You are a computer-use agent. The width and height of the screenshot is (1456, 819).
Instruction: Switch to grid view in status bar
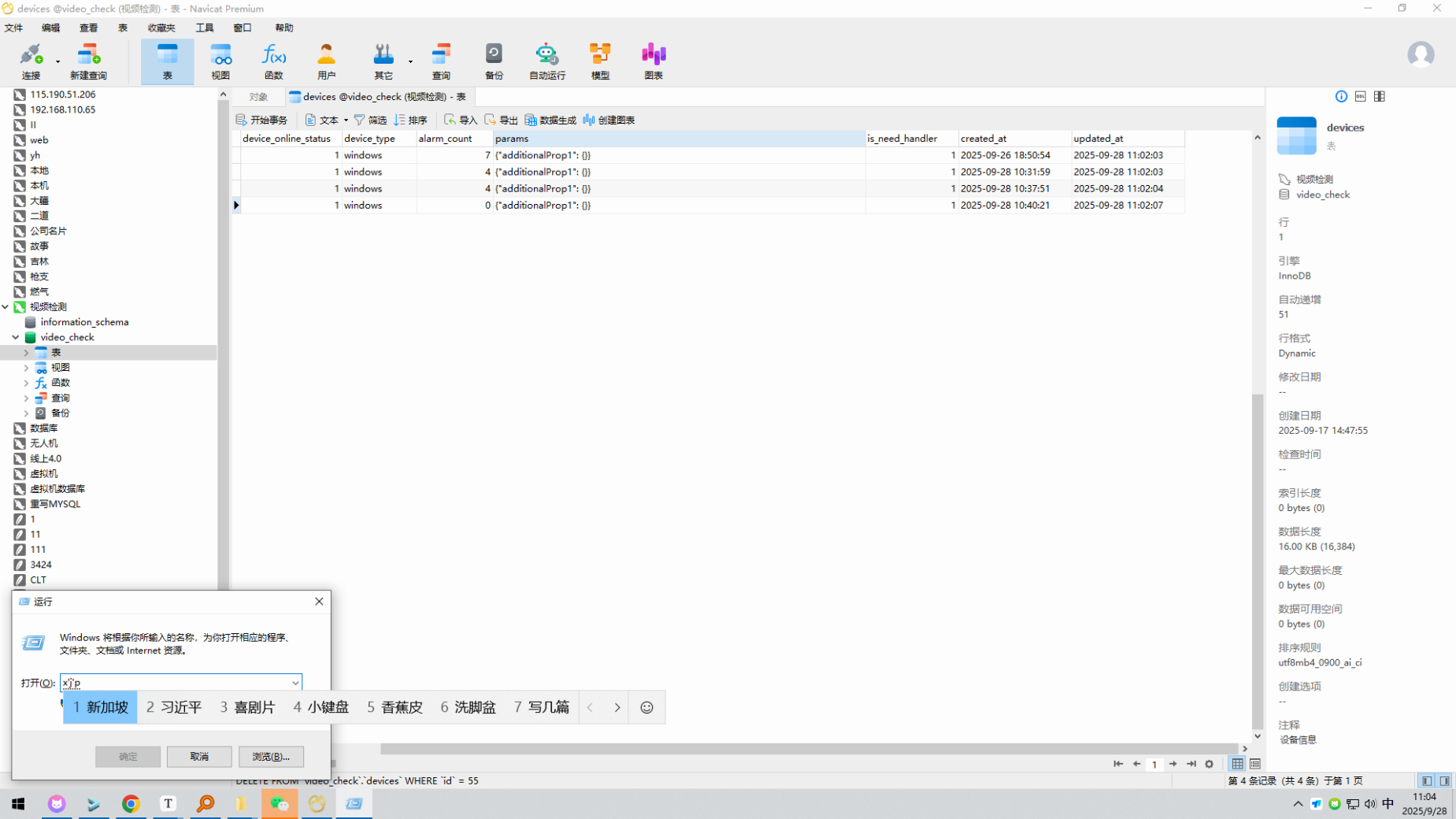click(1237, 764)
